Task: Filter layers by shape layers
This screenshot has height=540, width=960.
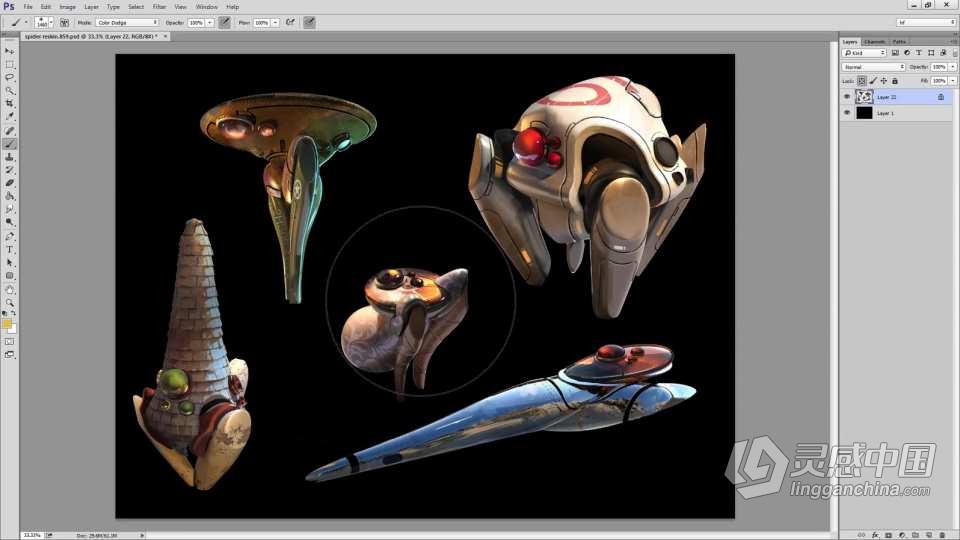Action: 931,53
